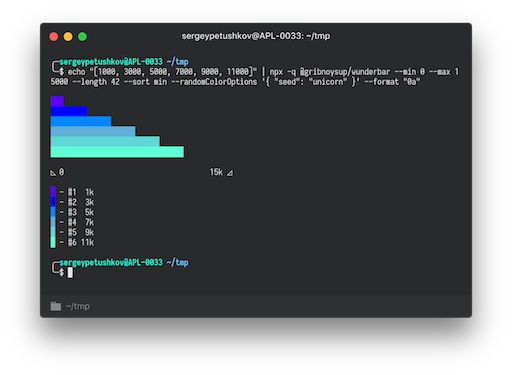This screenshot has height=375, width=512.
Task: Click legend row #1 1k
Action: tap(72, 192)
